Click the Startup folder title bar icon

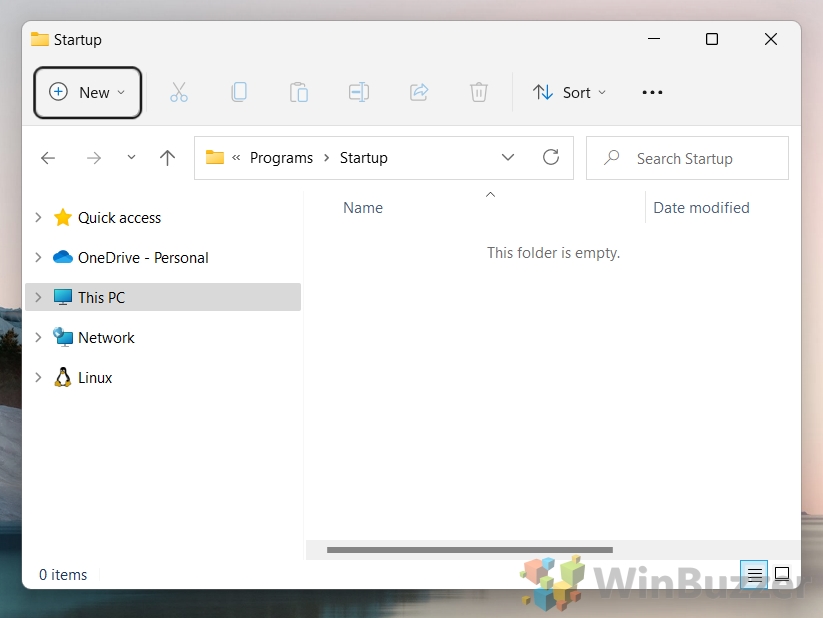[39, 39]
